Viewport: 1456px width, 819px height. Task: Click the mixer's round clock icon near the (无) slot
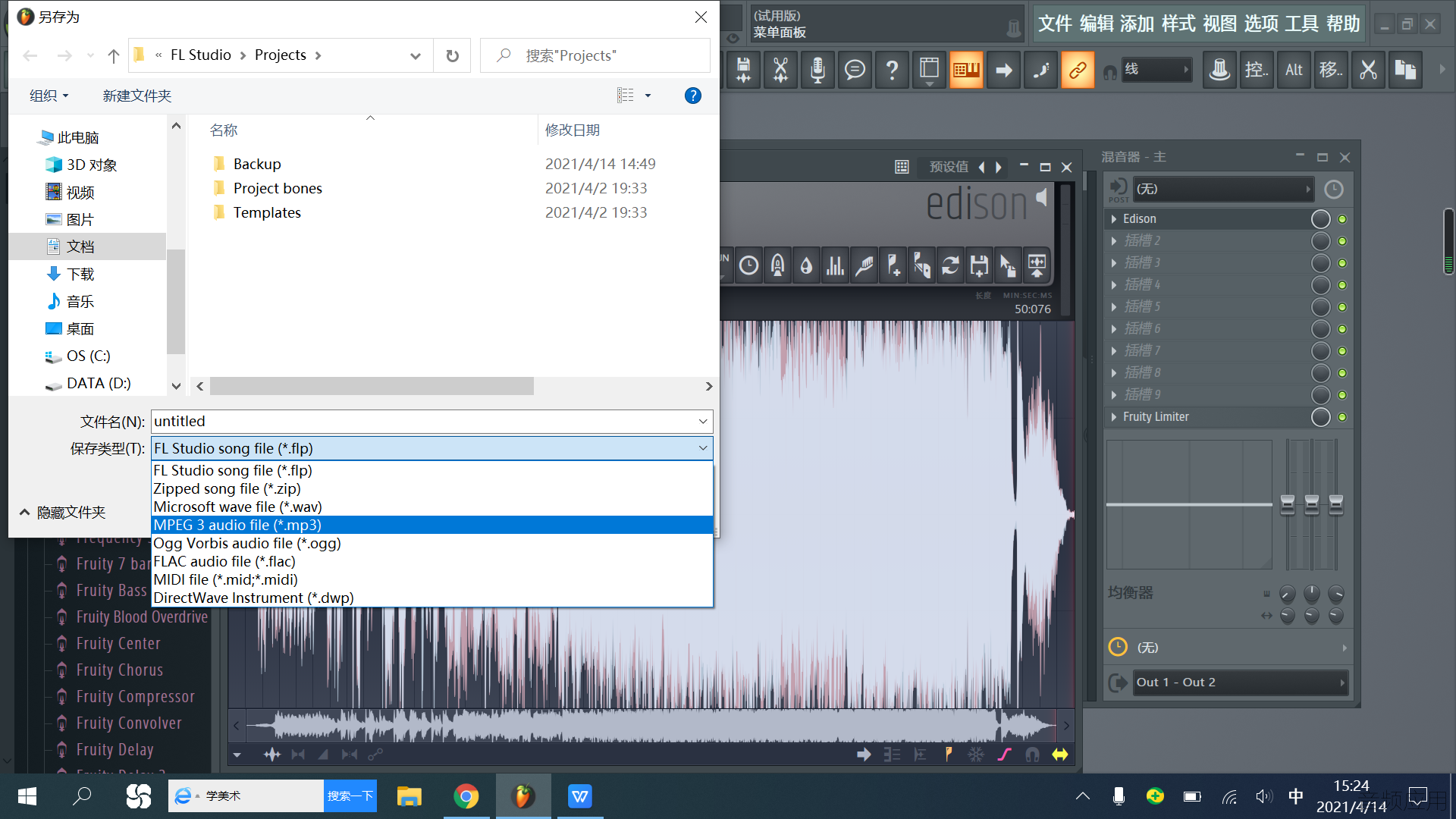[1334, 190]
